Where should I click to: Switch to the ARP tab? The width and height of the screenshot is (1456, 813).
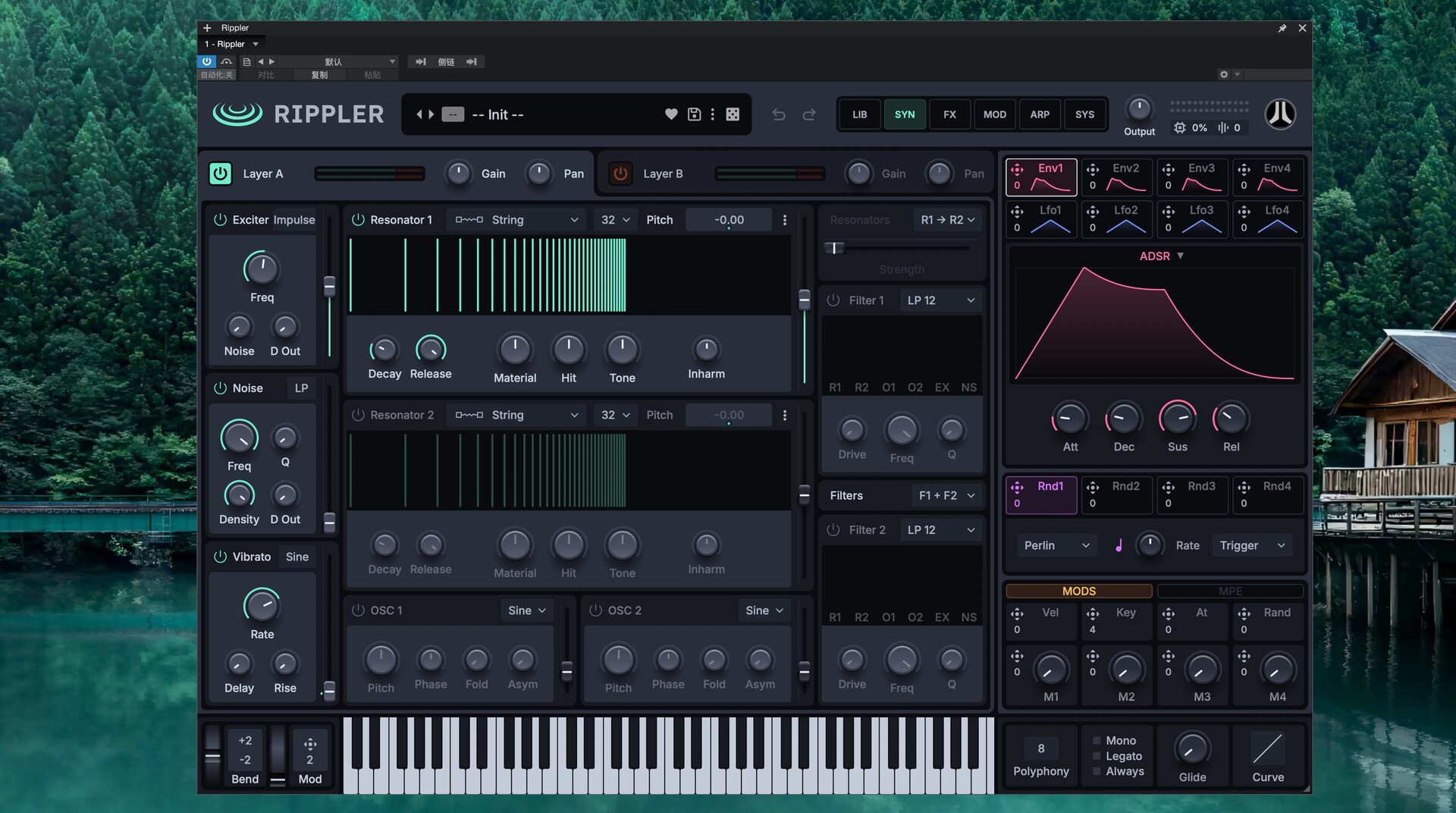pyautogui.click(x=1040, y=115)
